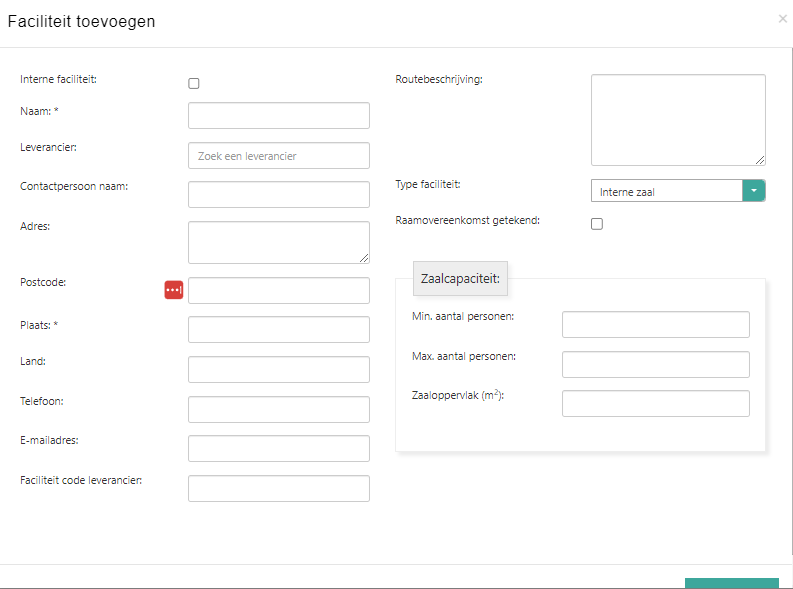Viewport: 793px width, 589px height.
Task: Enable the Interne faciliteit checkbox
Action: pyautogui.click(x=194, y=83)
